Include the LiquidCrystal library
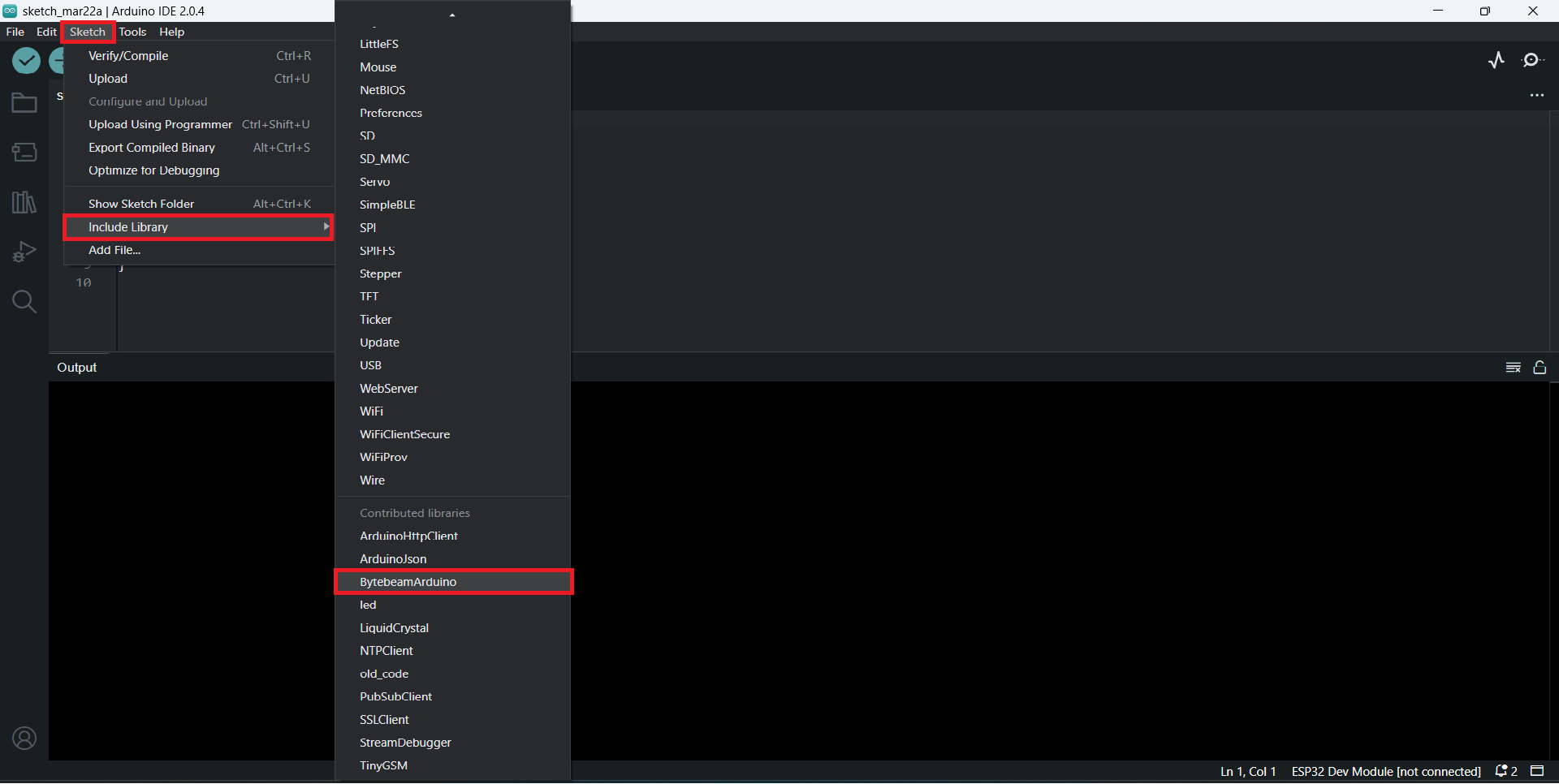Image resolution: width=1559 pixels, height=784 pixels. (453, 628)
